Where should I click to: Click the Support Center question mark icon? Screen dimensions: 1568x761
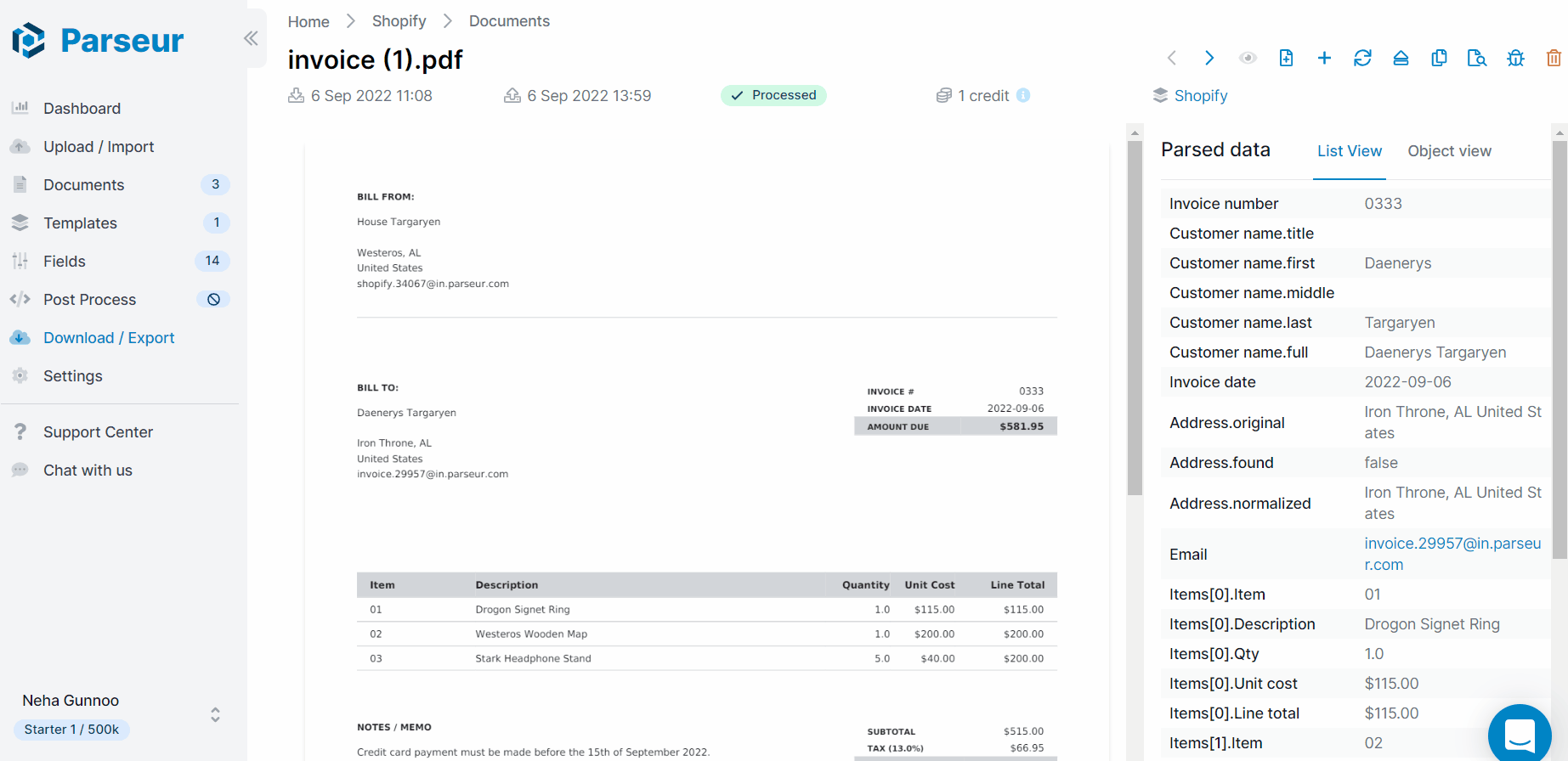click(x=20, y=431)
